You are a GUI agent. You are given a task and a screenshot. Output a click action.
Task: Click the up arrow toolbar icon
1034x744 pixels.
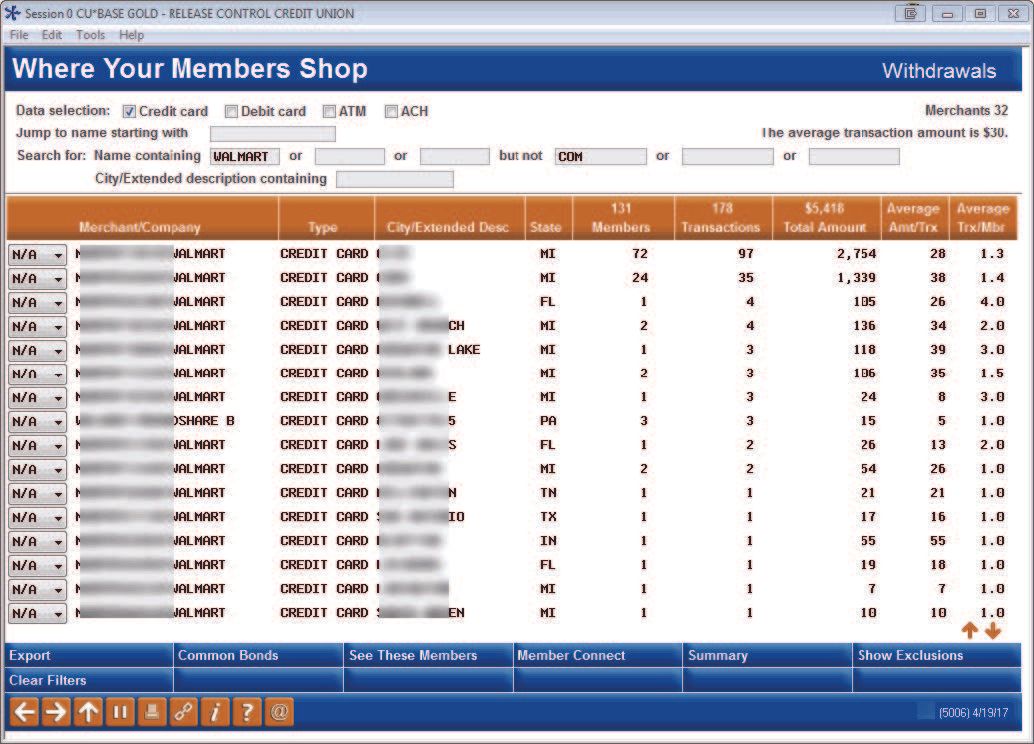88,712
